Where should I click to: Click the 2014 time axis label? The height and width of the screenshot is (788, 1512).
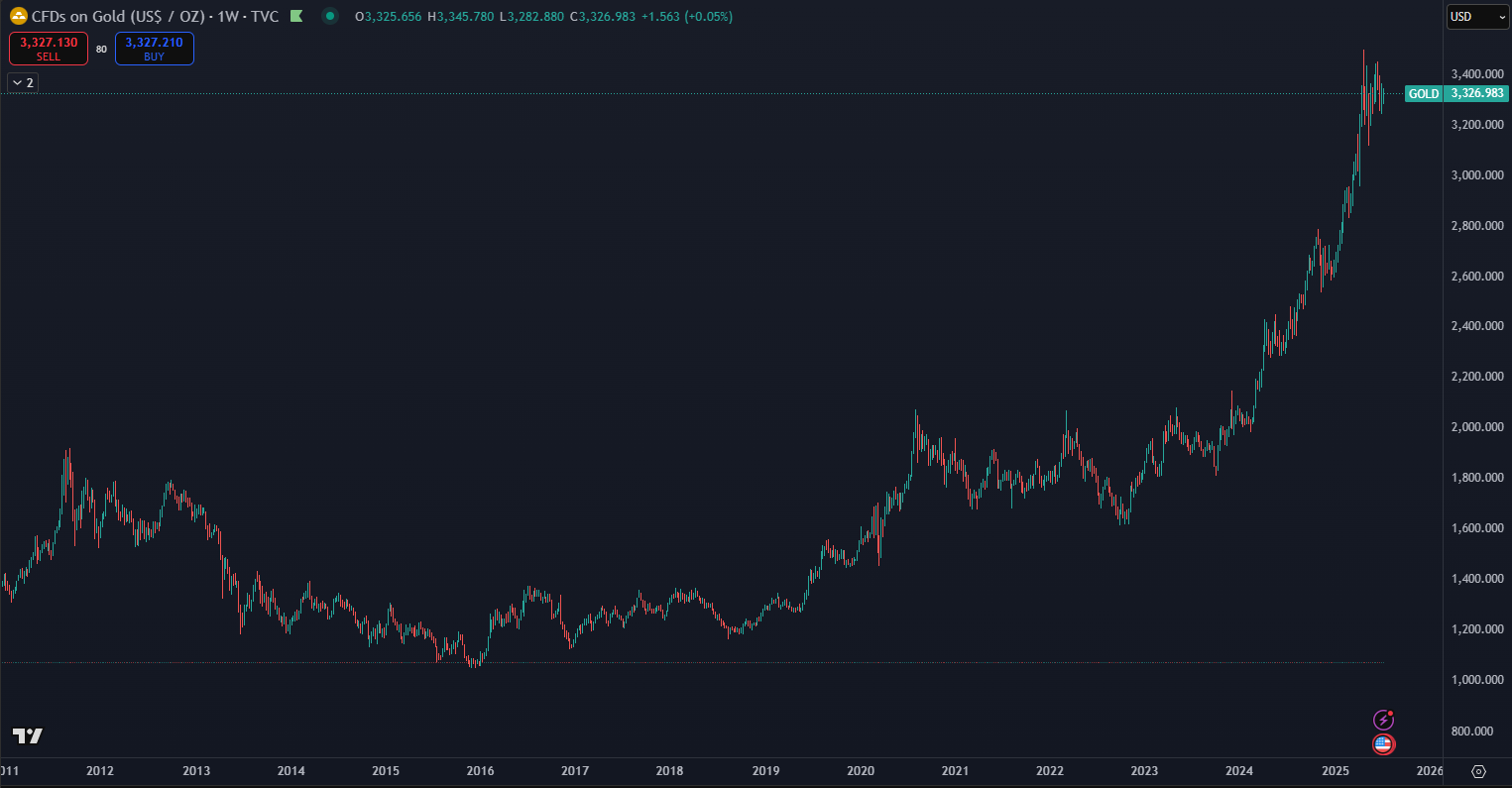(291, 771)
